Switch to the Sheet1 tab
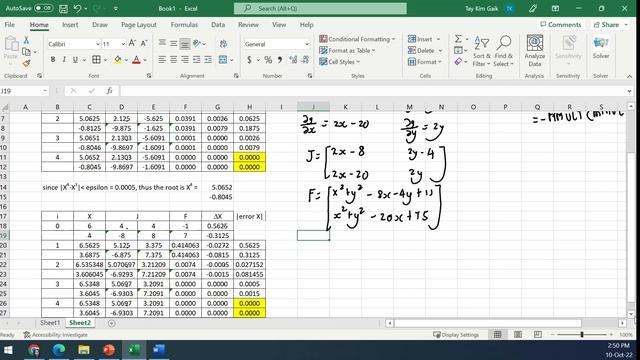 point(50,322)
